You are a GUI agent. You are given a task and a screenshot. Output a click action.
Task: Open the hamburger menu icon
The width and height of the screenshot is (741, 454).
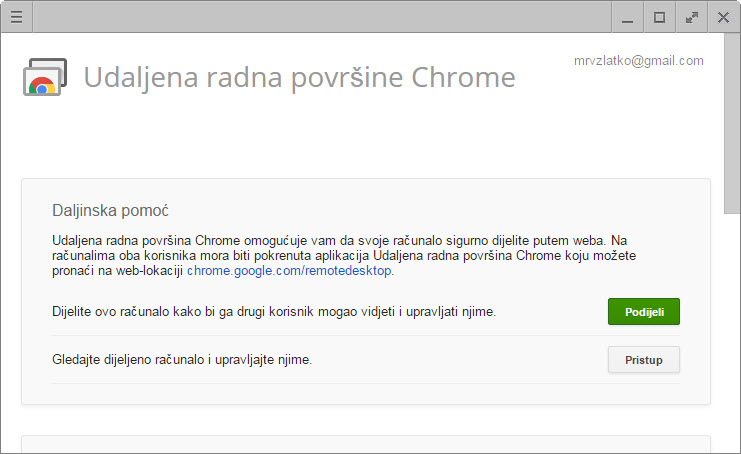17,17
